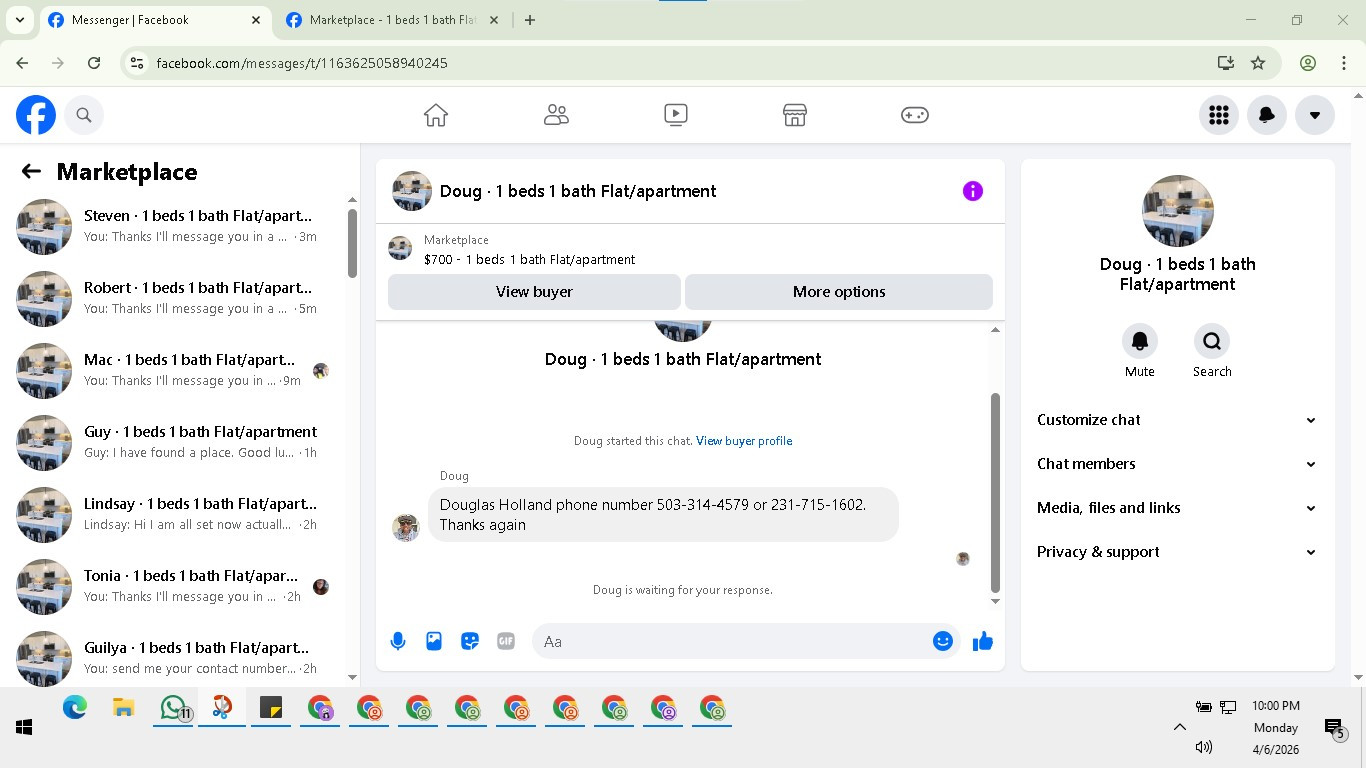Choose a GIF icon

pos(506,641)
